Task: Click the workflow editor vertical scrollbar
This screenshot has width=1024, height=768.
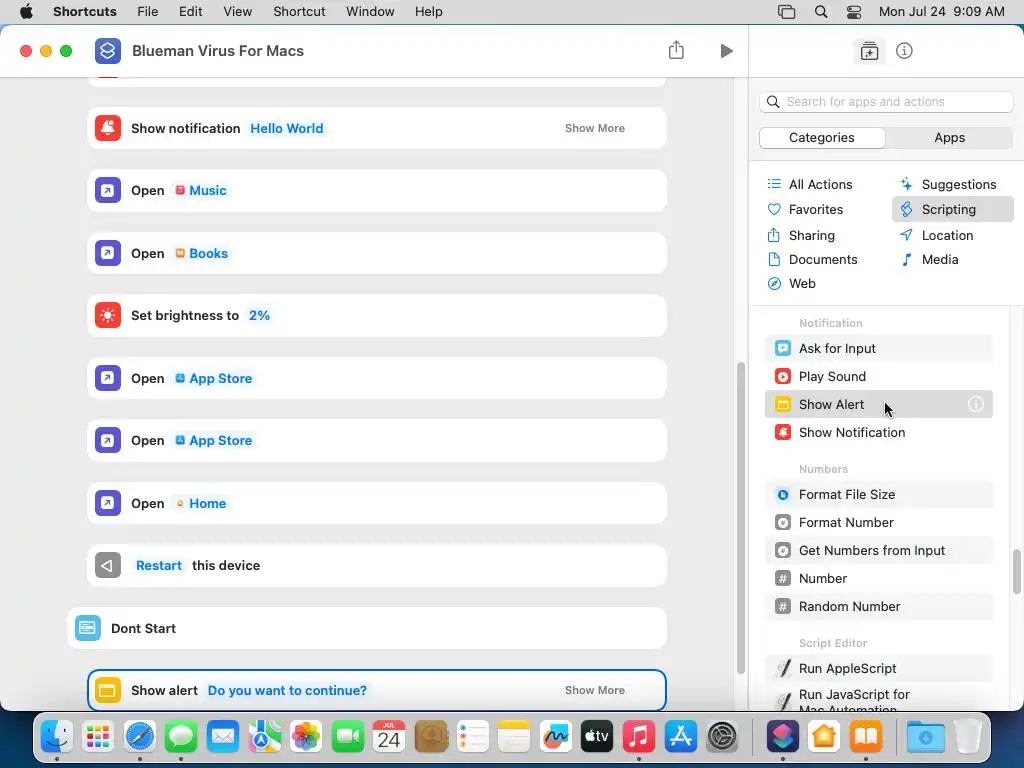Action: [740, 517]
